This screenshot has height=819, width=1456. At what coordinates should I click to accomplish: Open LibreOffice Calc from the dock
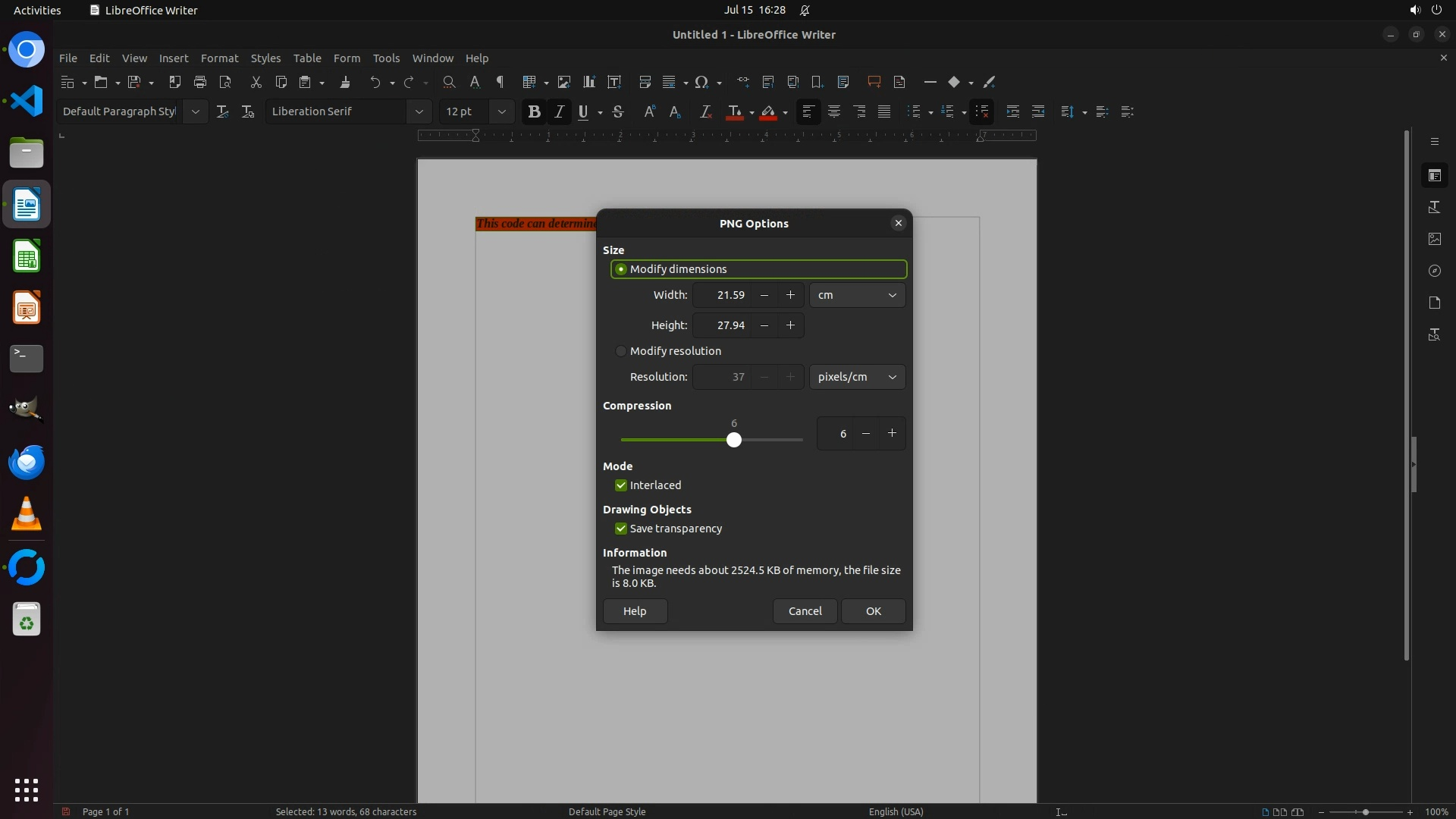(x=27, y=257)
